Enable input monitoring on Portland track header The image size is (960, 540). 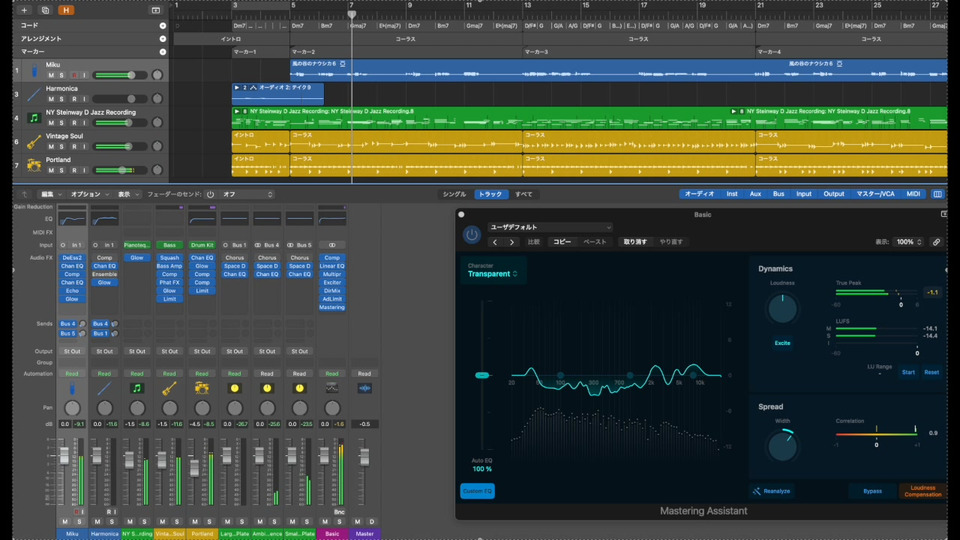point(84,171)
